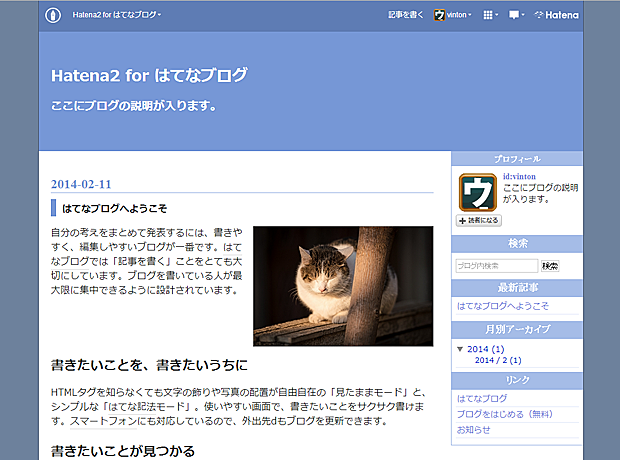
Task: Click the スマートフォン keyword link
Action: (103, 421)
